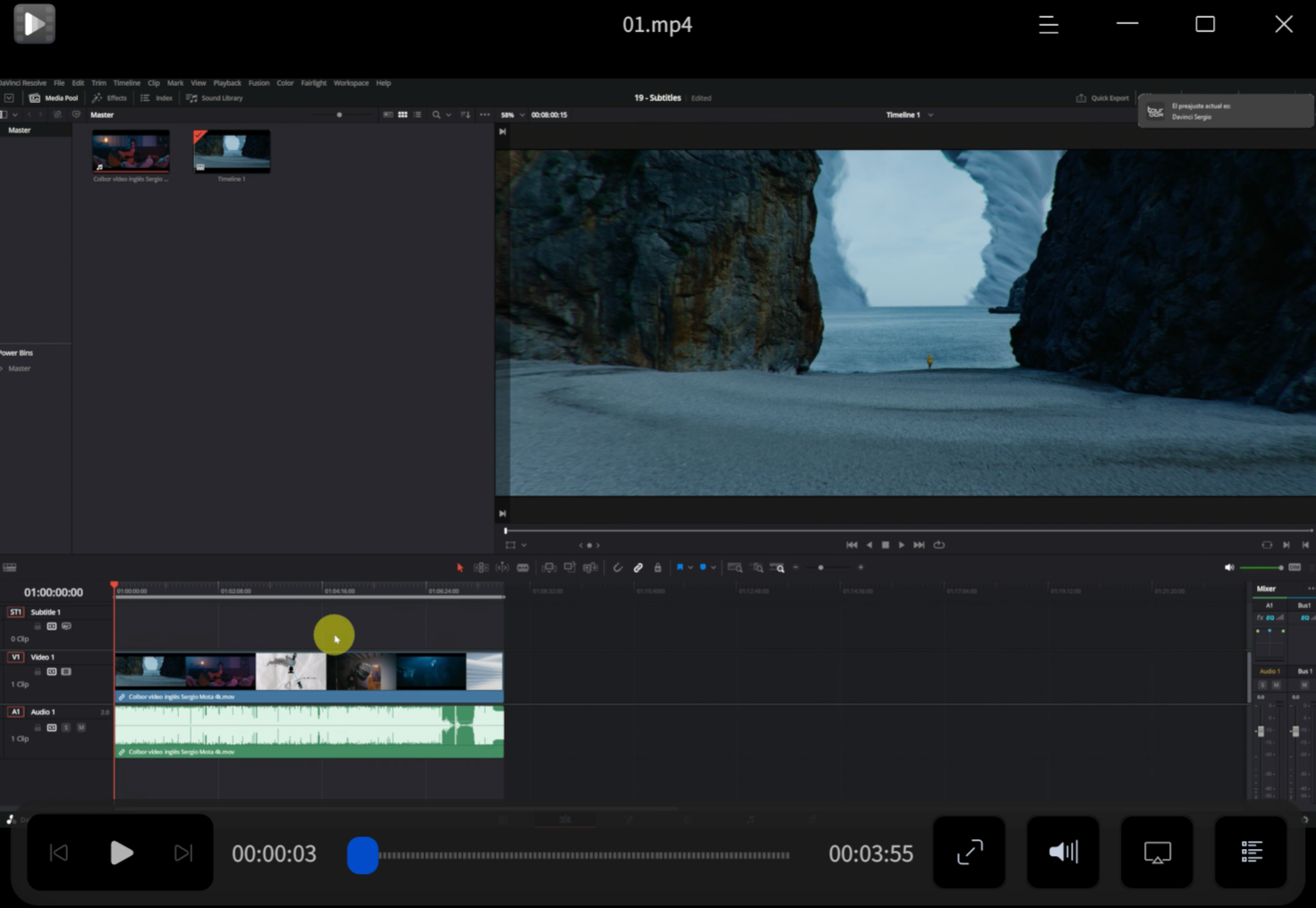This screenshot has width=1316, height=908.
Task: Open the Marker color dropdown arrow
Action: pos(713,567)
